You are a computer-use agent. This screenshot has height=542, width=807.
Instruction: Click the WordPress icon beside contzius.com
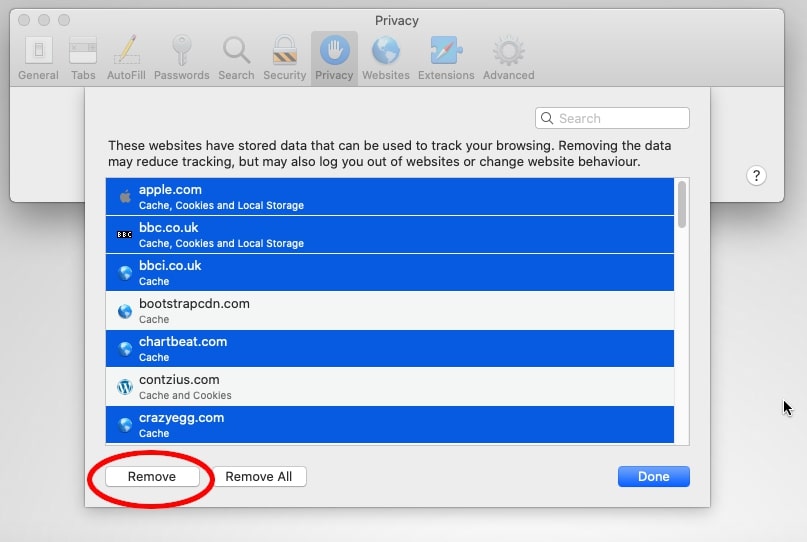[125, 387]
